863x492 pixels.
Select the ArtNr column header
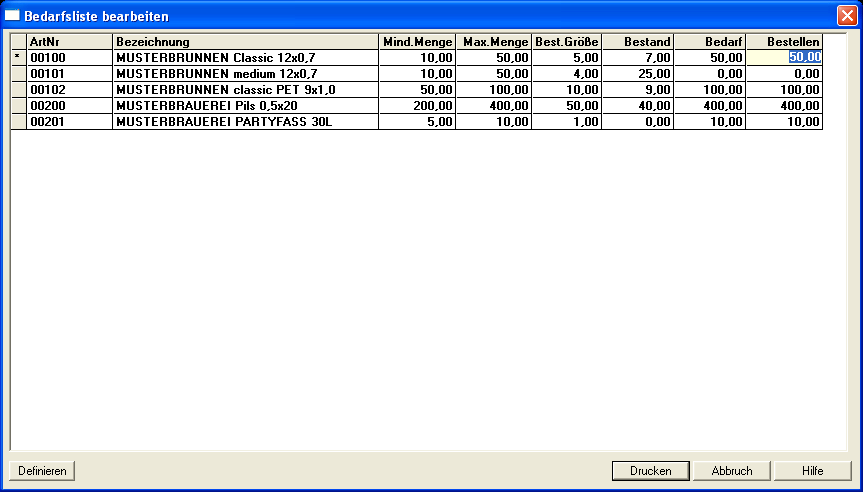point(69,41)
